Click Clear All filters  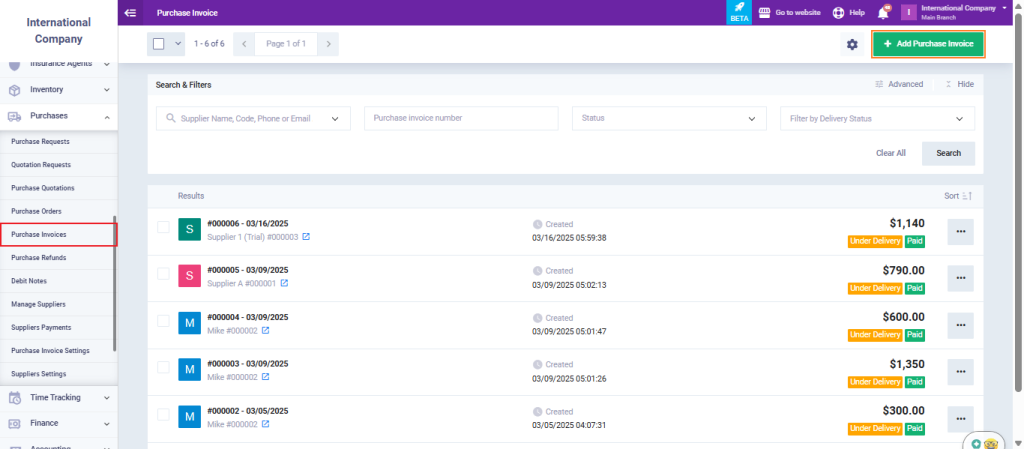coord(891,153)
